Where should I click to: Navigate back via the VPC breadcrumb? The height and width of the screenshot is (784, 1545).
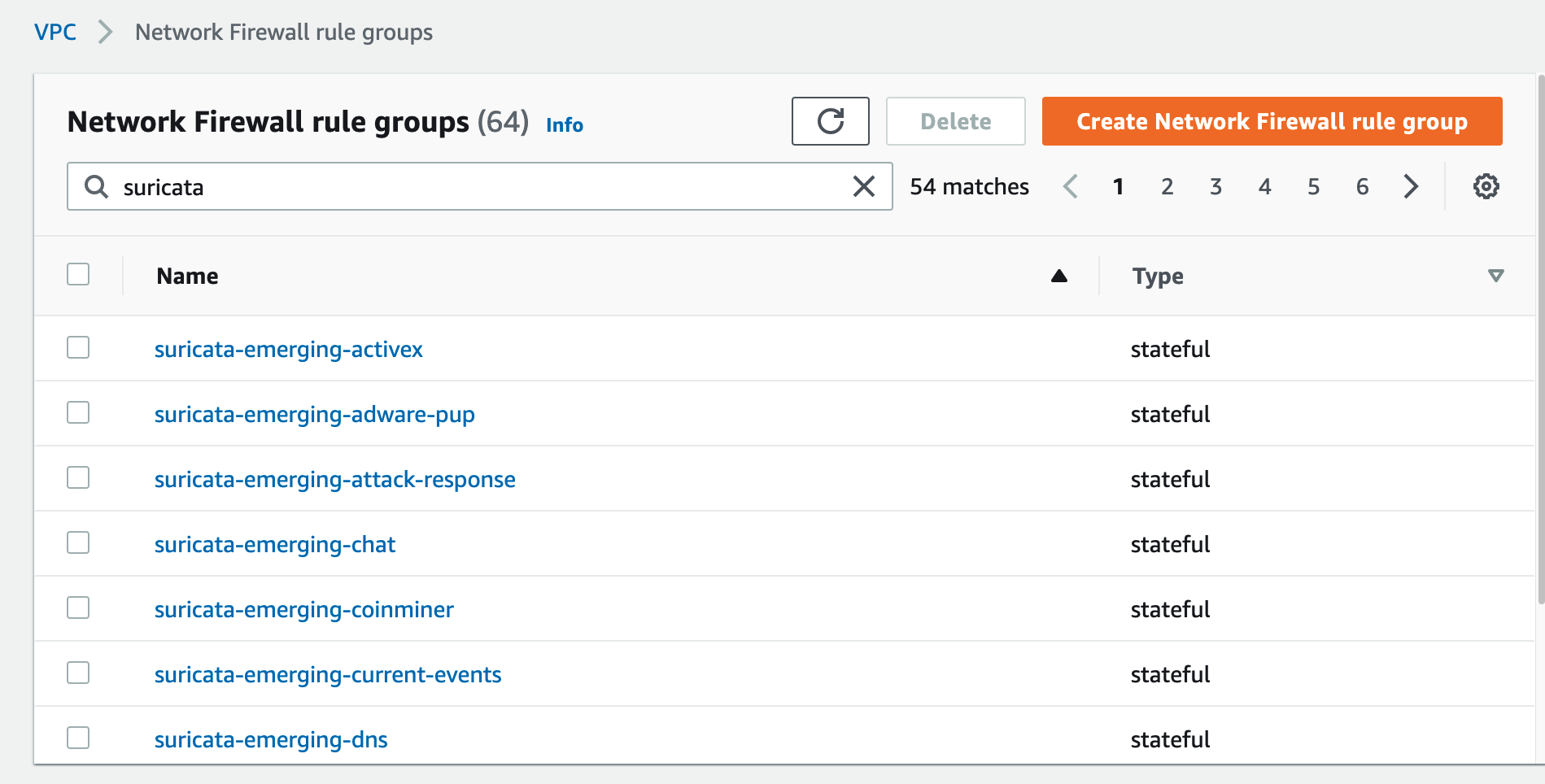point(55,32)
